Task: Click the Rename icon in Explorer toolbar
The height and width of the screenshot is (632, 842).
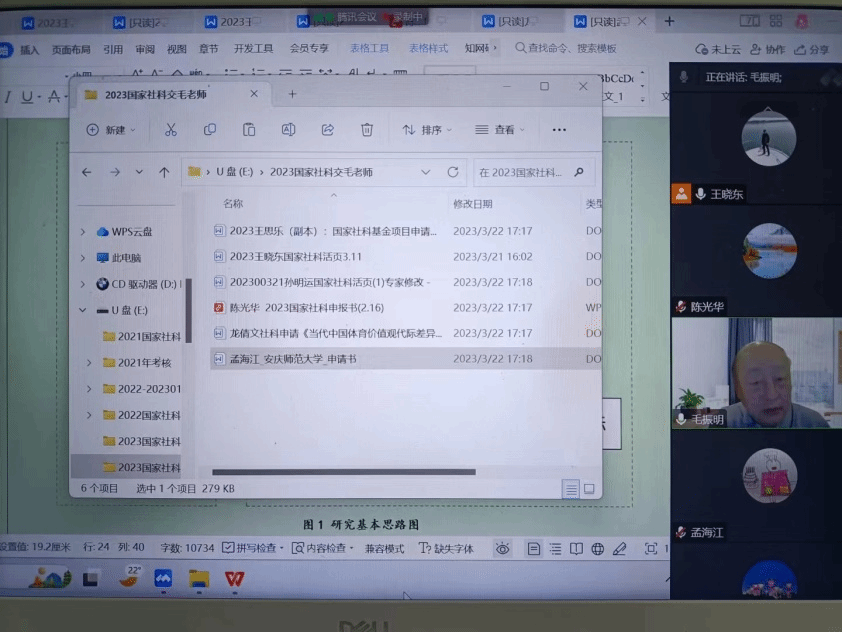Action: click(288, 130)
